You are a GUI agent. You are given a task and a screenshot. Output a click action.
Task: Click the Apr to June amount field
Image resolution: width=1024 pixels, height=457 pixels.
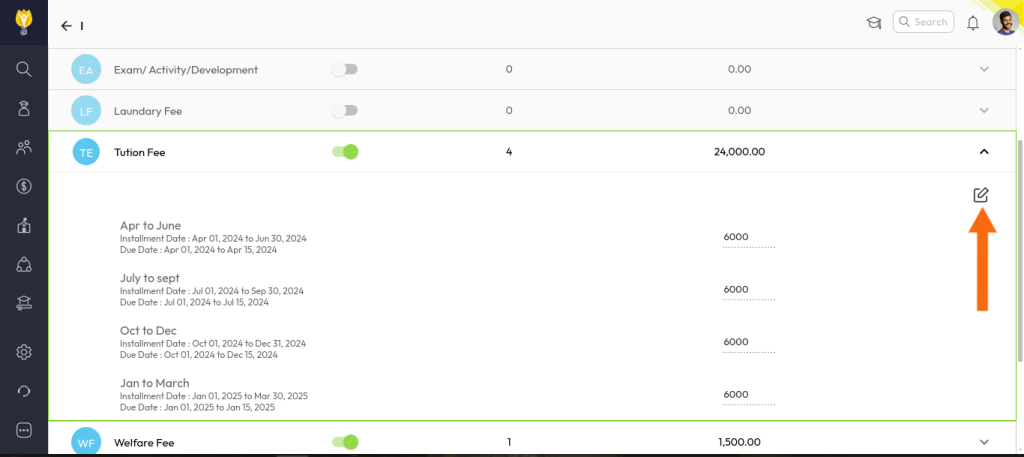748,237
